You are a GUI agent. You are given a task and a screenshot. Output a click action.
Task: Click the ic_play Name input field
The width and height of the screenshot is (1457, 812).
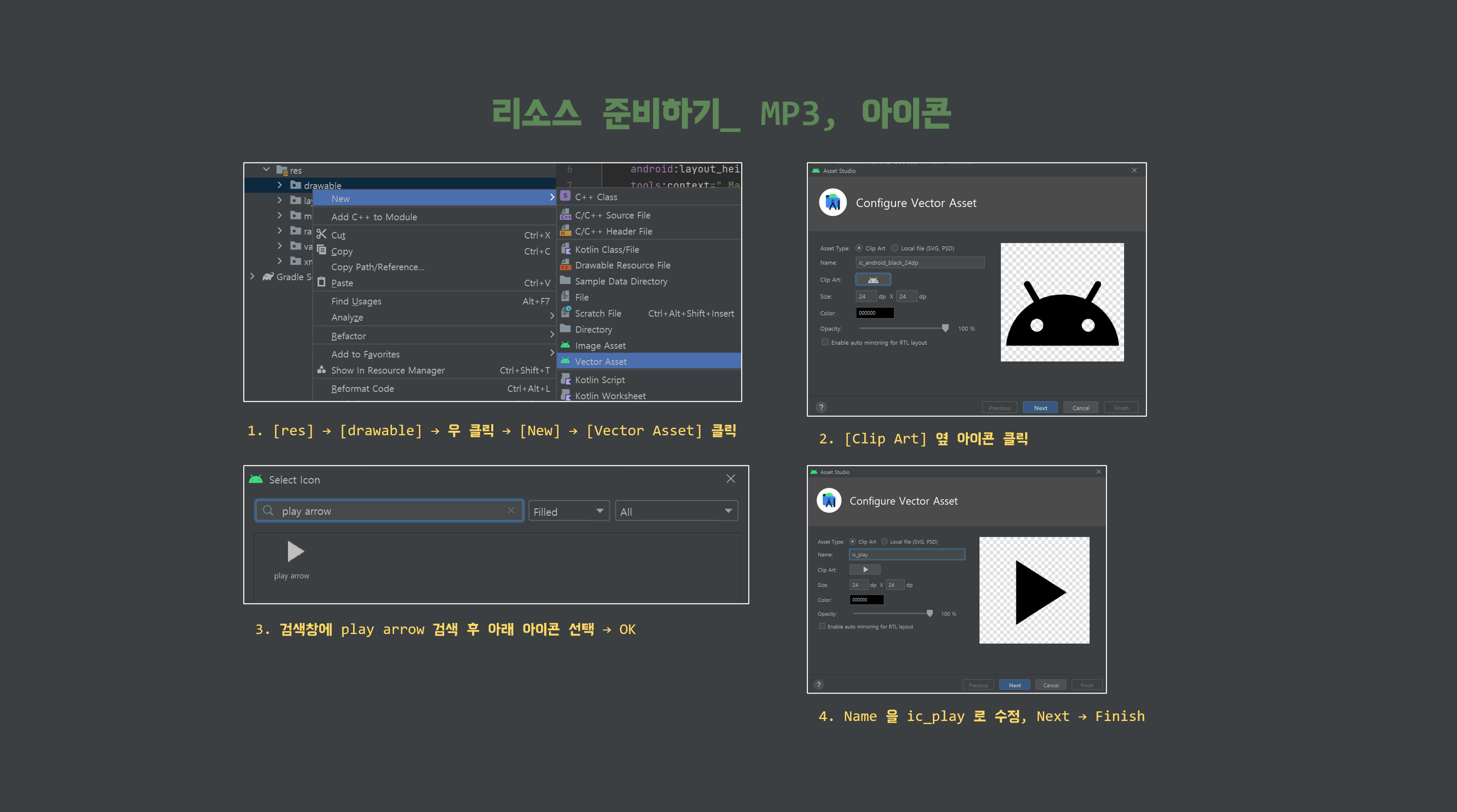907,554
